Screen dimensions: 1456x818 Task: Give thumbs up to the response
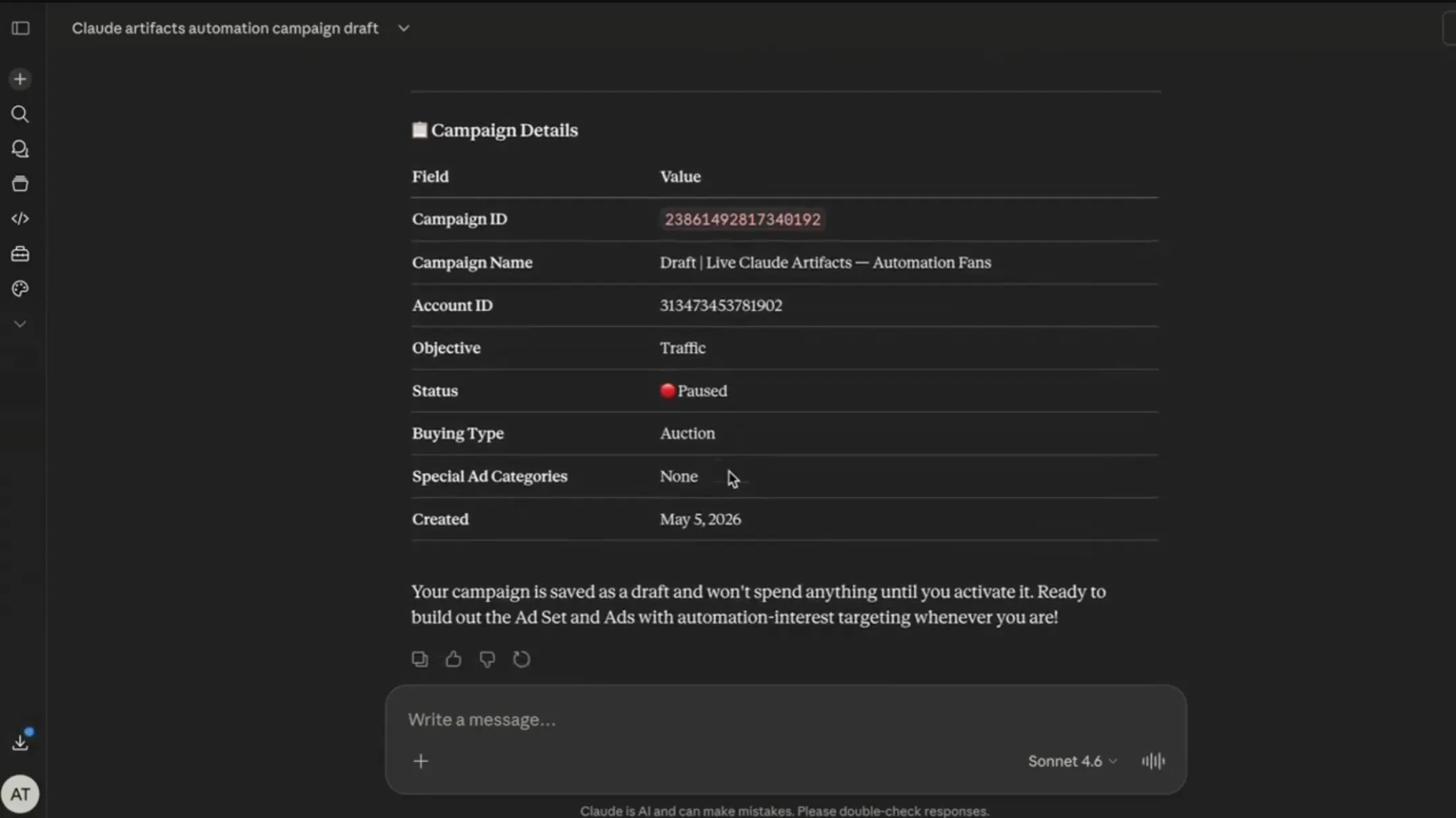[x=453, y=659]
